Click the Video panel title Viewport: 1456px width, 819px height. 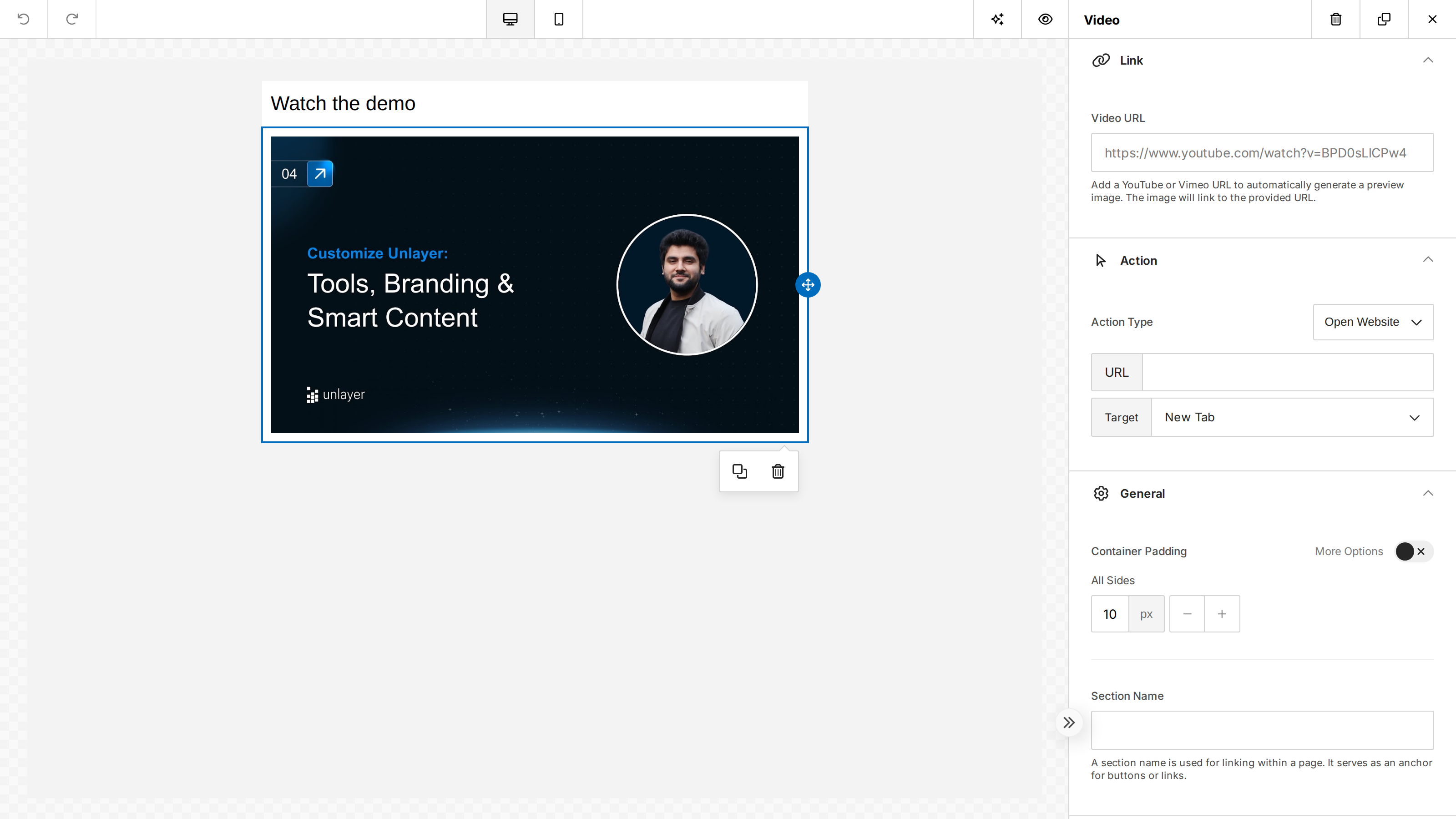[x=1102, y=20]
